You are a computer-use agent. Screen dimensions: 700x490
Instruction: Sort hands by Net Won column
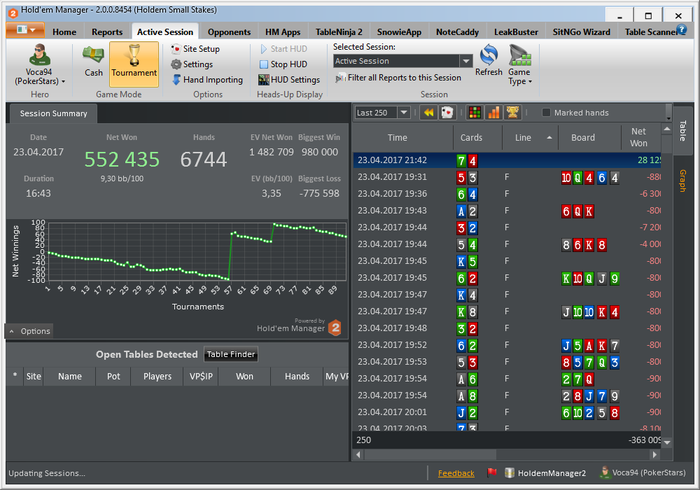pos(639,137)
